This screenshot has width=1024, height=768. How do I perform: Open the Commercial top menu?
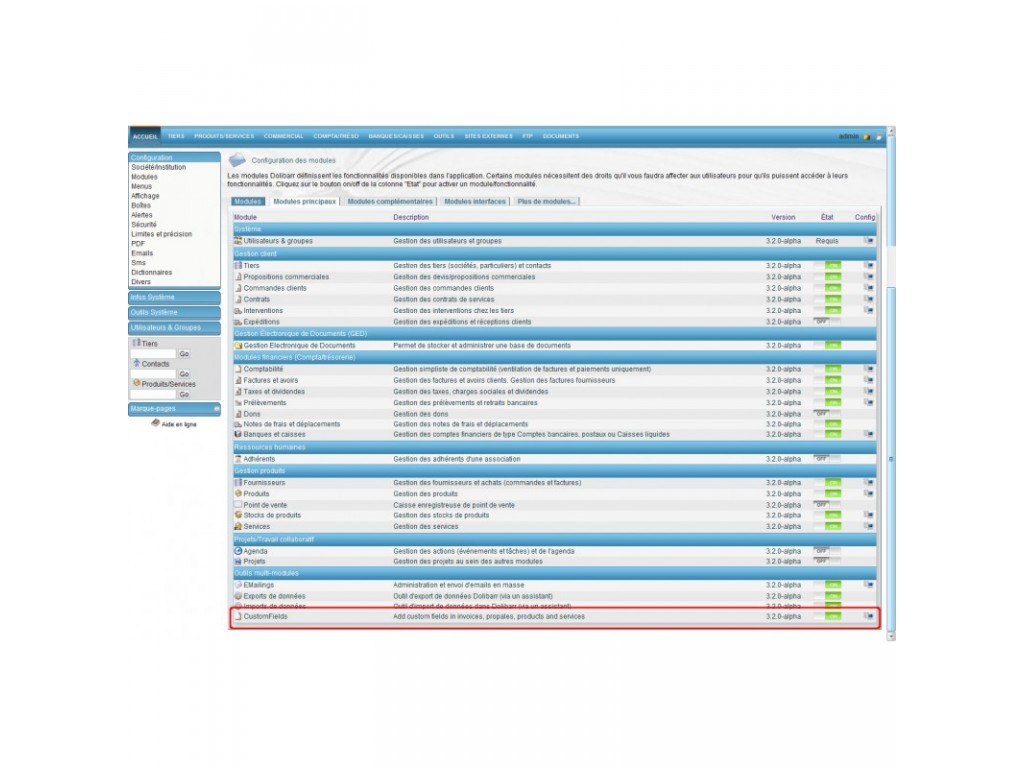click(x=283, y=136)
